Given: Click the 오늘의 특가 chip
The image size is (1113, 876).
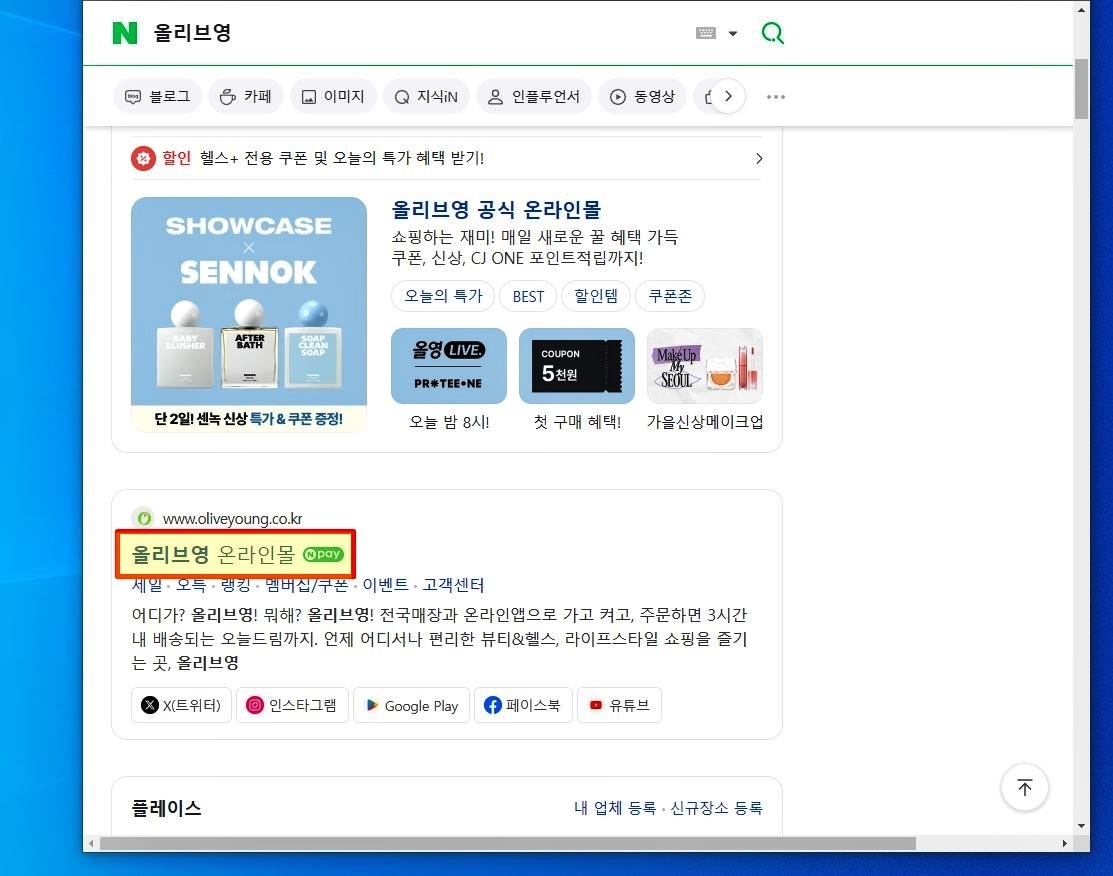Looking at the screenshot, I should point(444,296).
